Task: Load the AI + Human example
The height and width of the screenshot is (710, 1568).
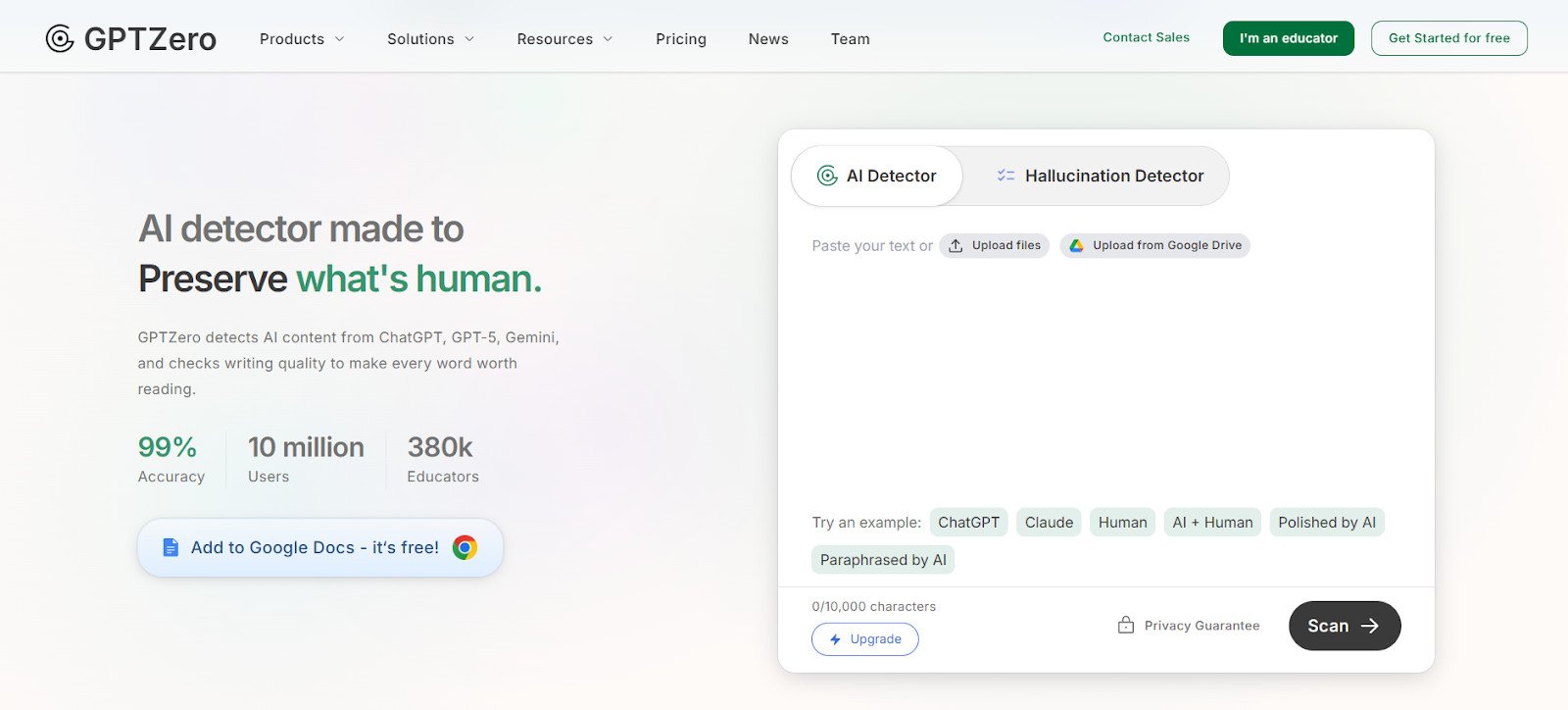Action: click(1213, 523)
